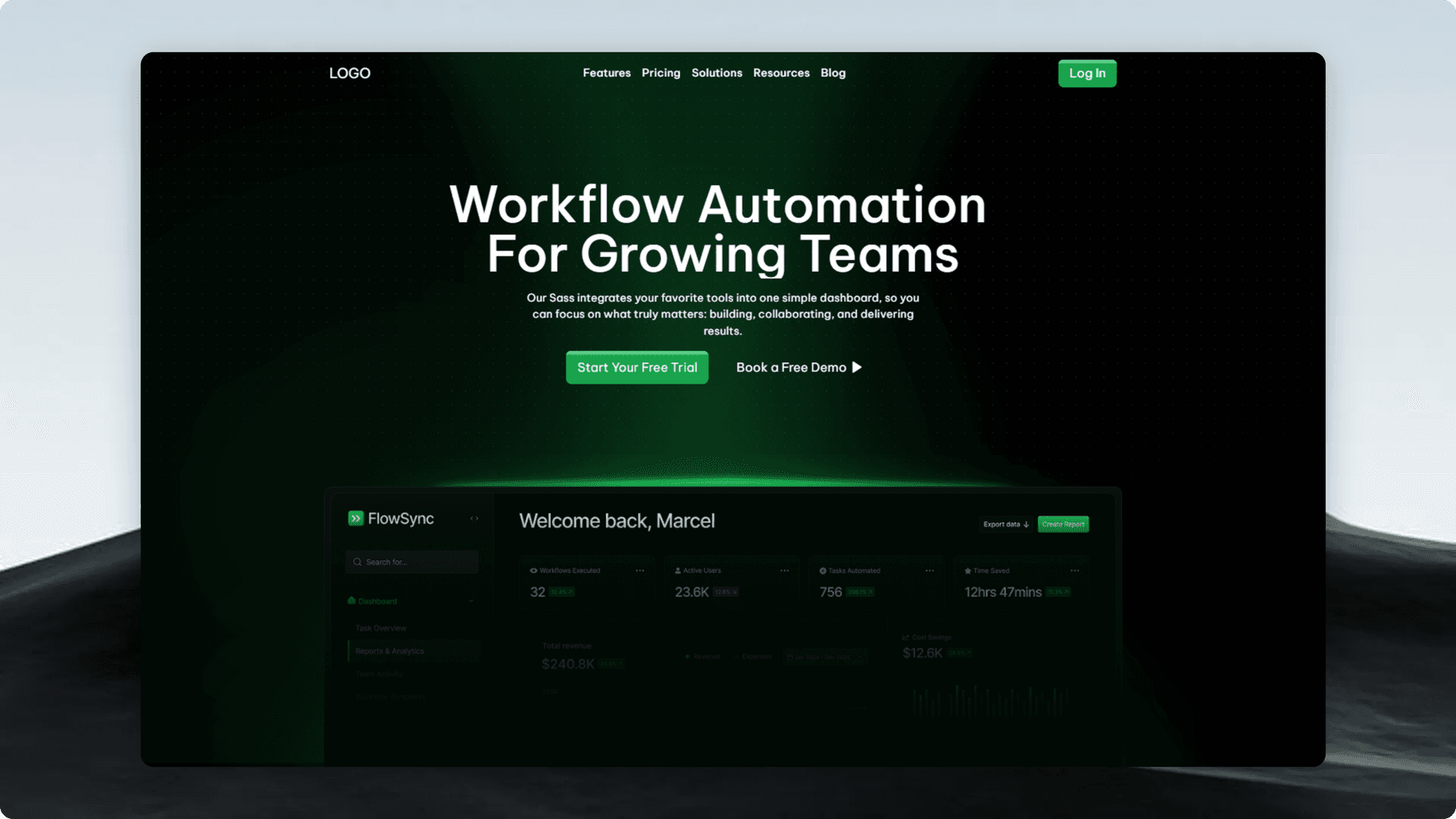Click the chart icon beside Cost Savings

point(905,637)
